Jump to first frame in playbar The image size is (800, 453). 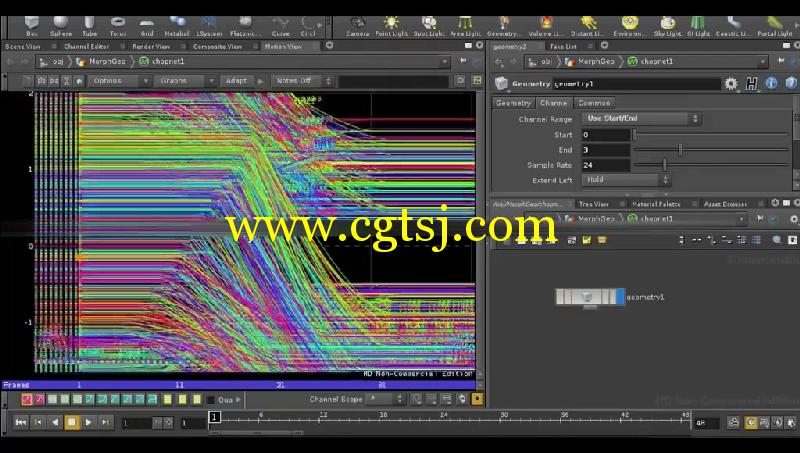[x=21, y=422]
